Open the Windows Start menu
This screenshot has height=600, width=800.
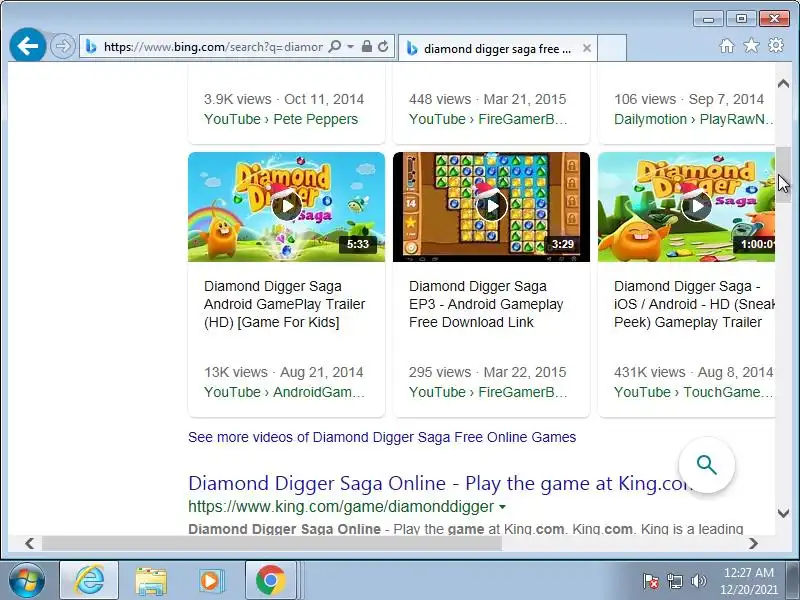pyautogui.click(x=27, y=580)
